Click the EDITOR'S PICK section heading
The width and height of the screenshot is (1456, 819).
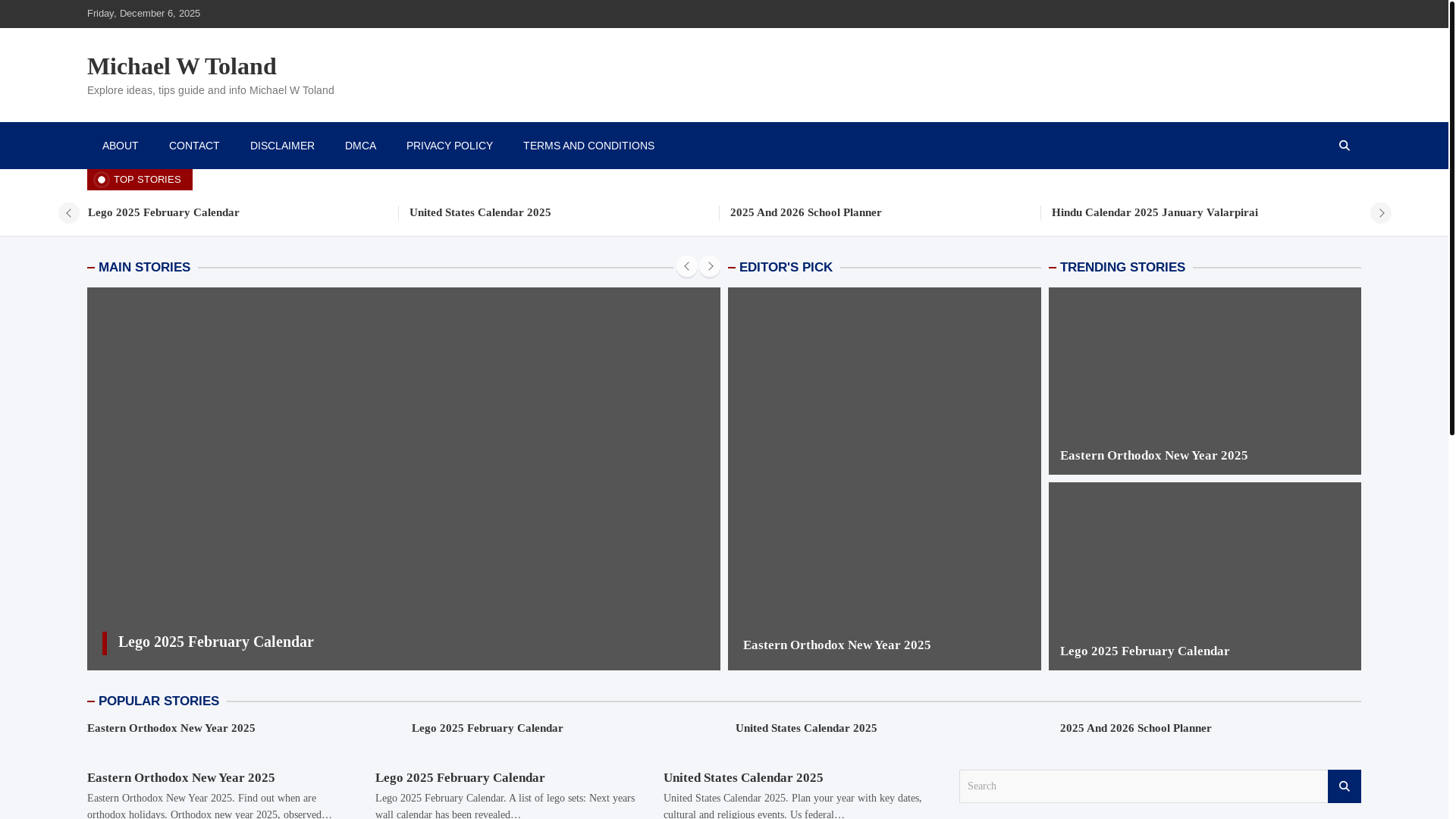tap(786, 268)
